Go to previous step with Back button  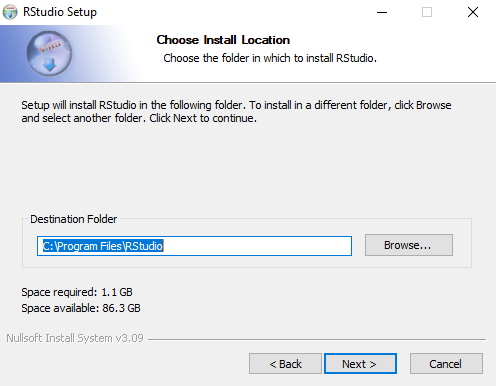click(285, 364)
